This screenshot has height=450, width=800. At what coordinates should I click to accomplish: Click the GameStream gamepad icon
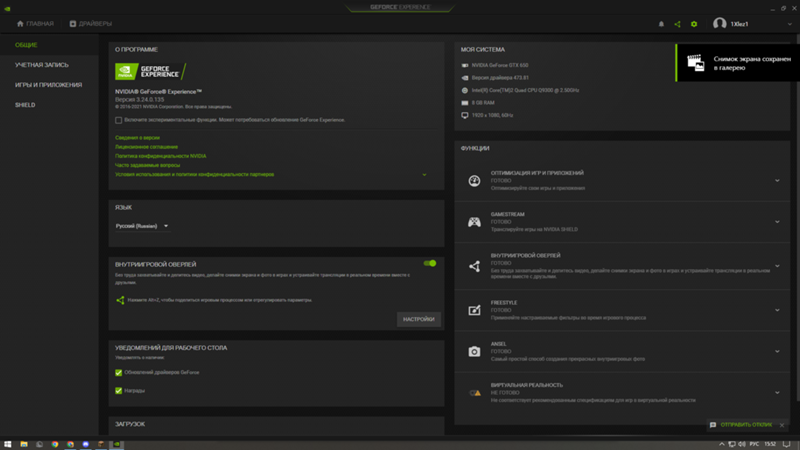click(474, 222)
